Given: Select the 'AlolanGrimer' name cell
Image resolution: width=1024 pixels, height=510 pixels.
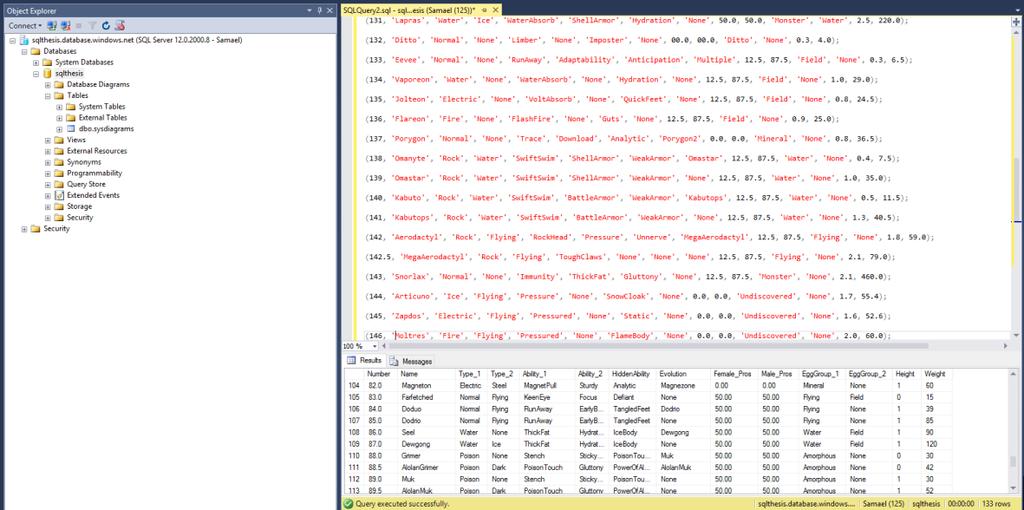Looking at the screenshot, I should point(426,468).
